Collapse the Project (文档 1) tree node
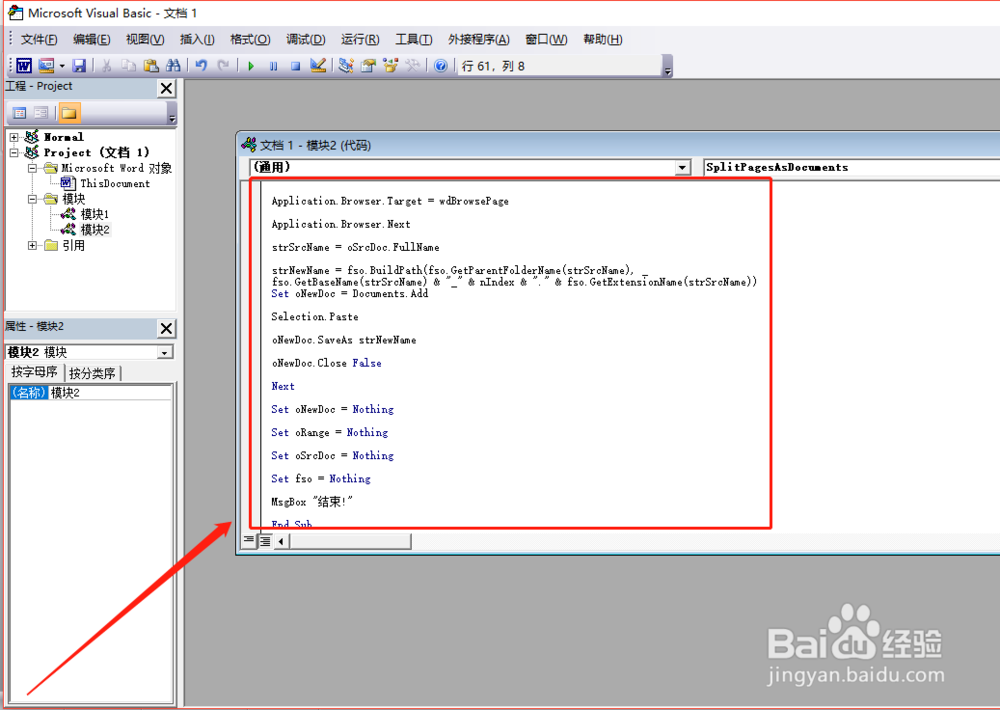The height and width of the screenshot is (710, 1000). pos(14,152)
